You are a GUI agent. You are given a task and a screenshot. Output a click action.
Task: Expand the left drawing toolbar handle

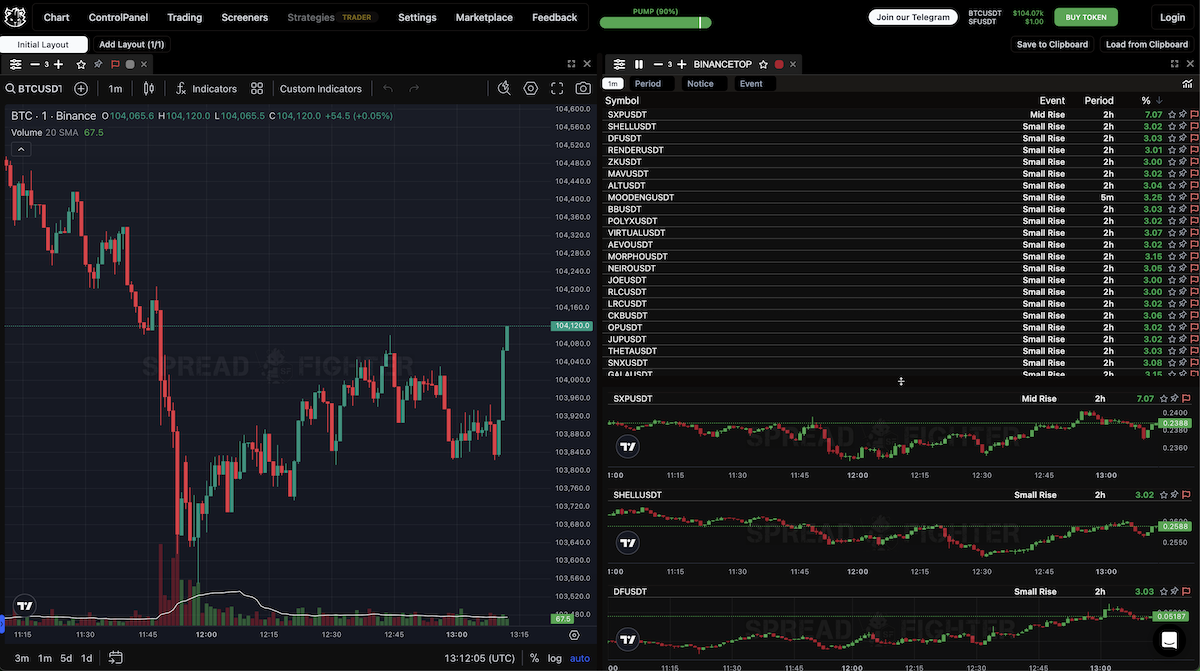[2, 625]
